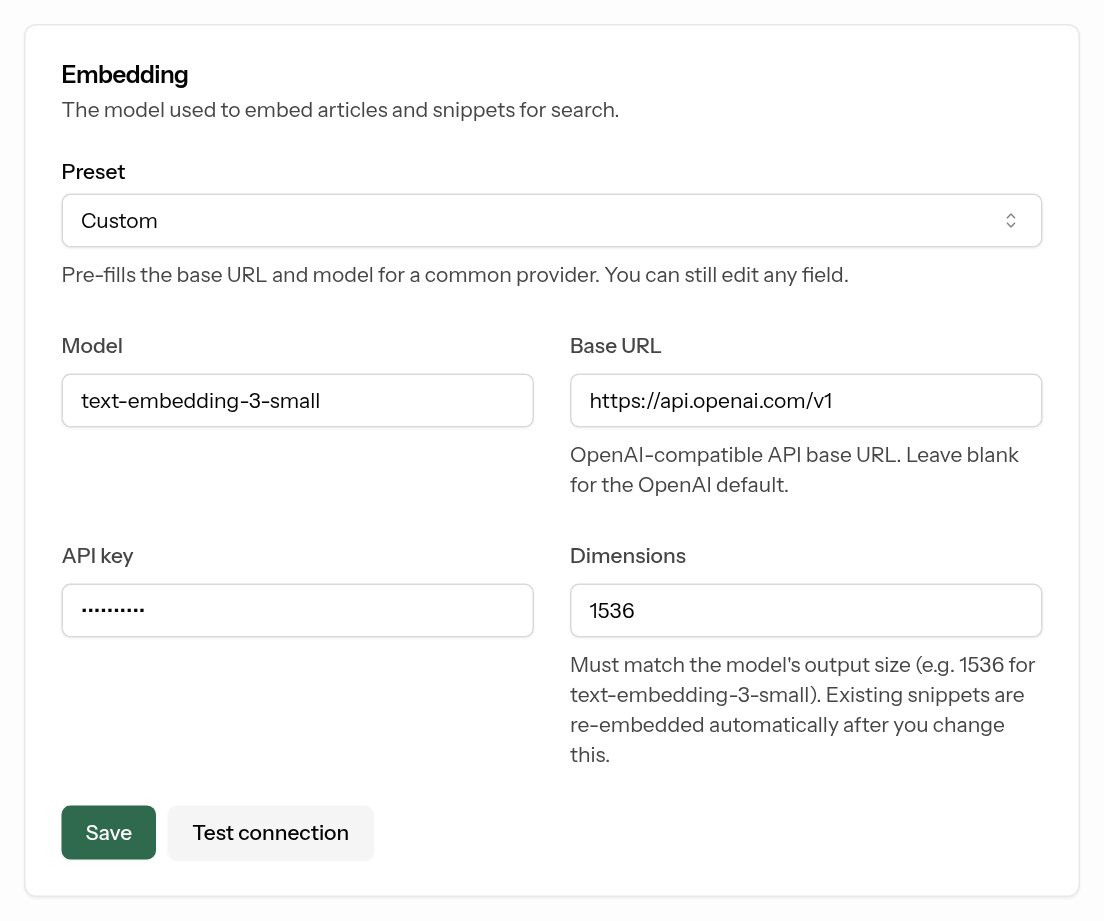The width and height of the screenshot is (1104, 921).
Task: Click the Test connection button
Action: (270, 832)
